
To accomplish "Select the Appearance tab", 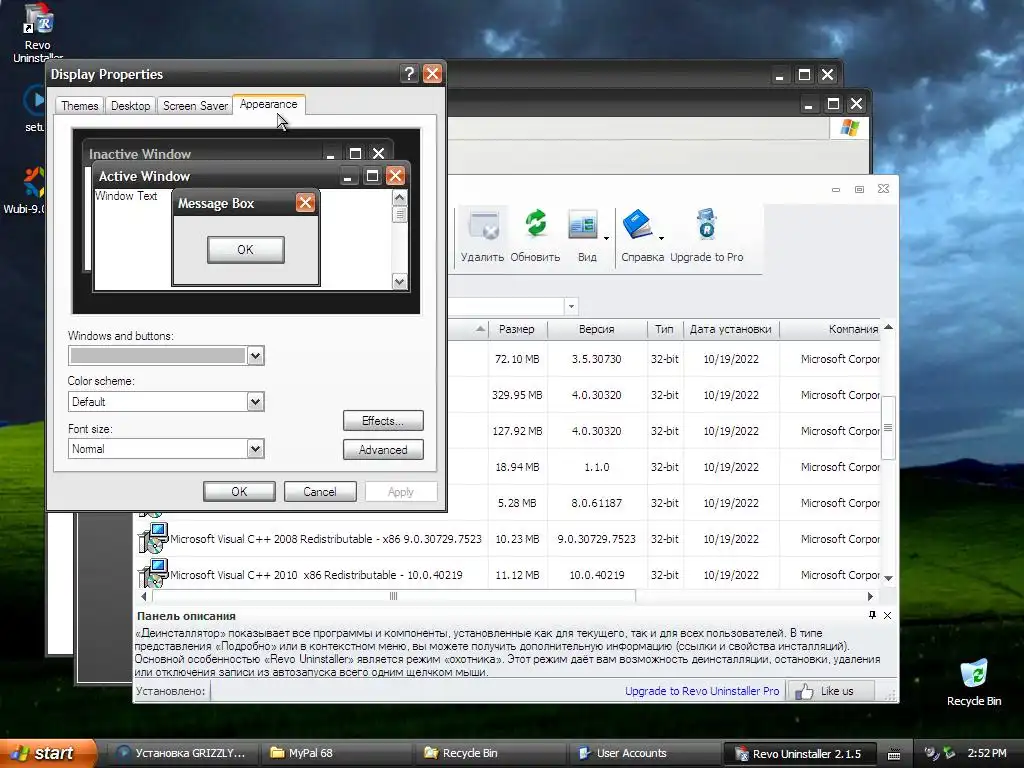I will point(268,104).
